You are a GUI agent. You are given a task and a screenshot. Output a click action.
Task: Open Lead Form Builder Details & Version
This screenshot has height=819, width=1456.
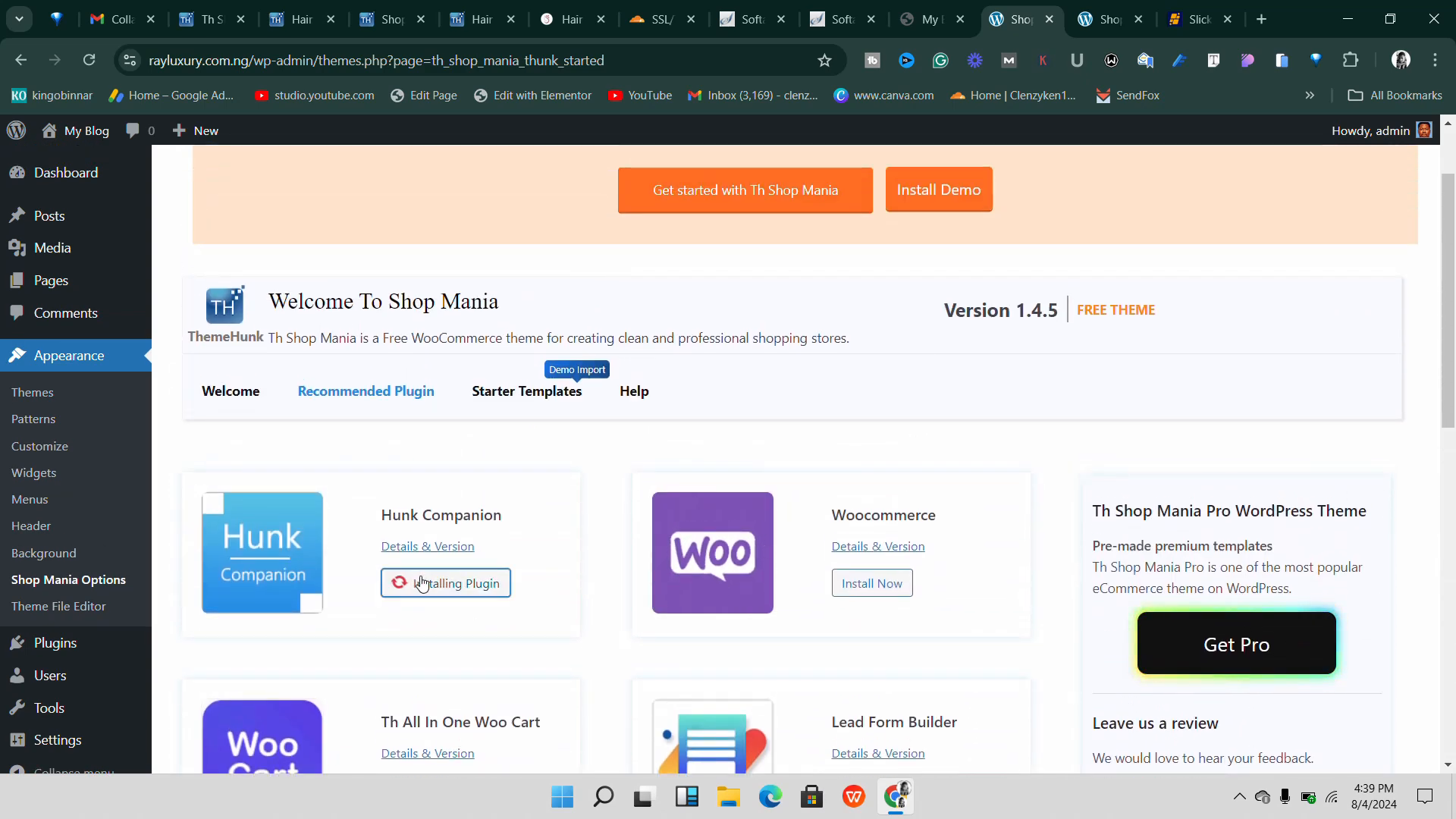878,753
